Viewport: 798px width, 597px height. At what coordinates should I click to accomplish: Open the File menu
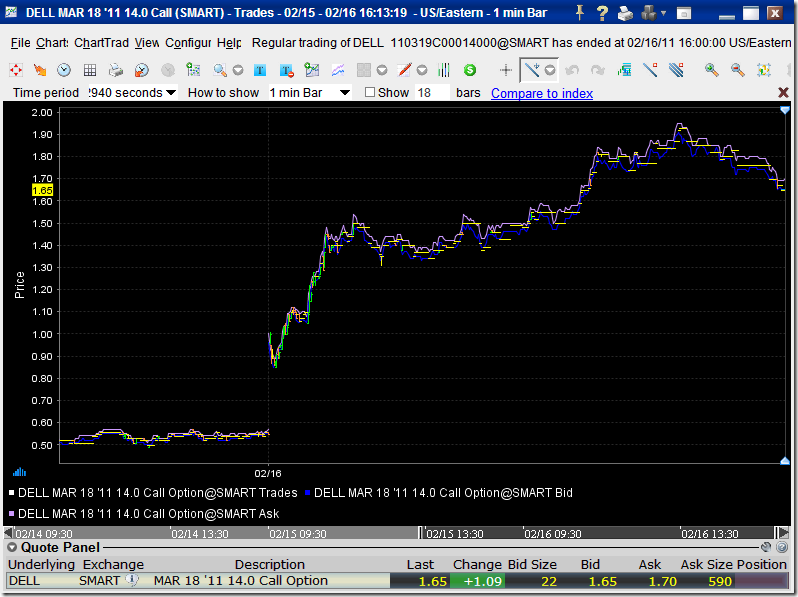(20, 43)
